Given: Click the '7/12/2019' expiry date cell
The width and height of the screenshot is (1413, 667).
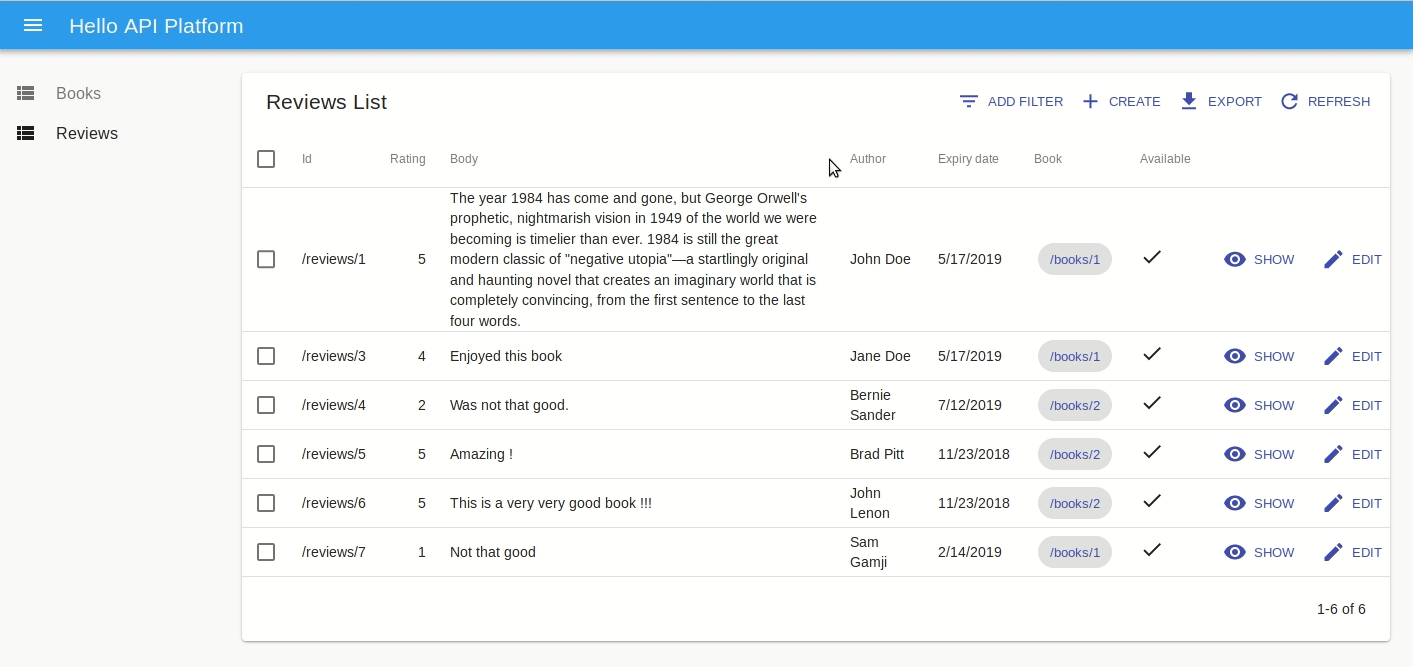Looking at the screenshot, I should click(970, 405).
